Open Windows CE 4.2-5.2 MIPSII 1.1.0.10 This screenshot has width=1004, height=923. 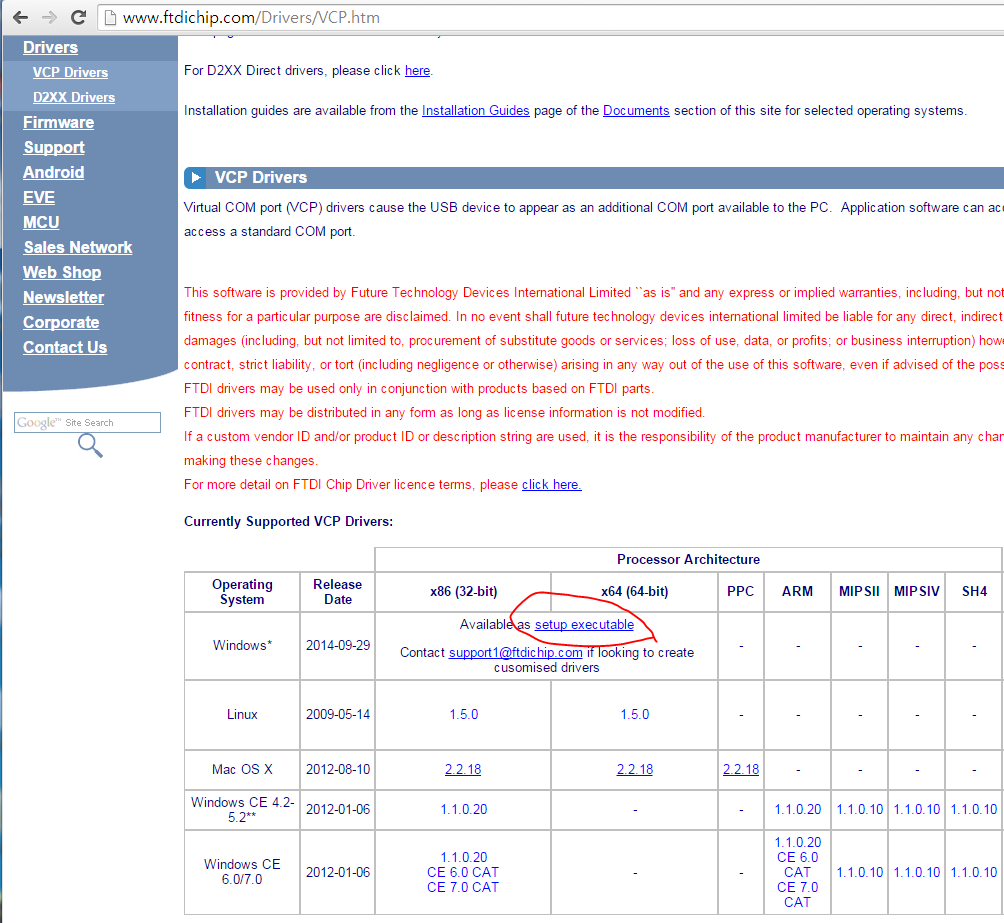click(860, 809)
